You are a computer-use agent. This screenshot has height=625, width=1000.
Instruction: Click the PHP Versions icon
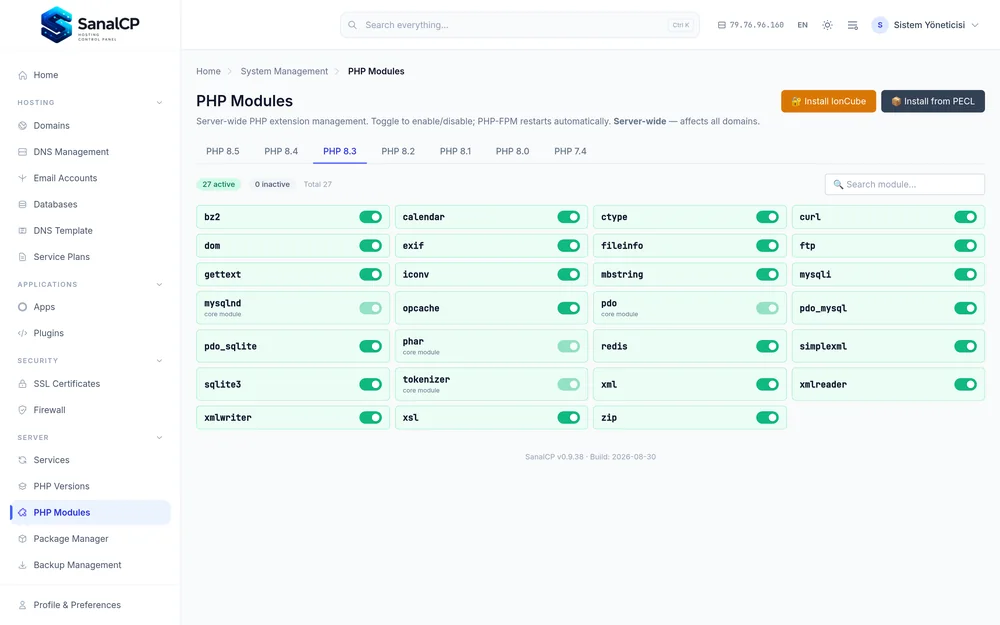tap(22, 486)
